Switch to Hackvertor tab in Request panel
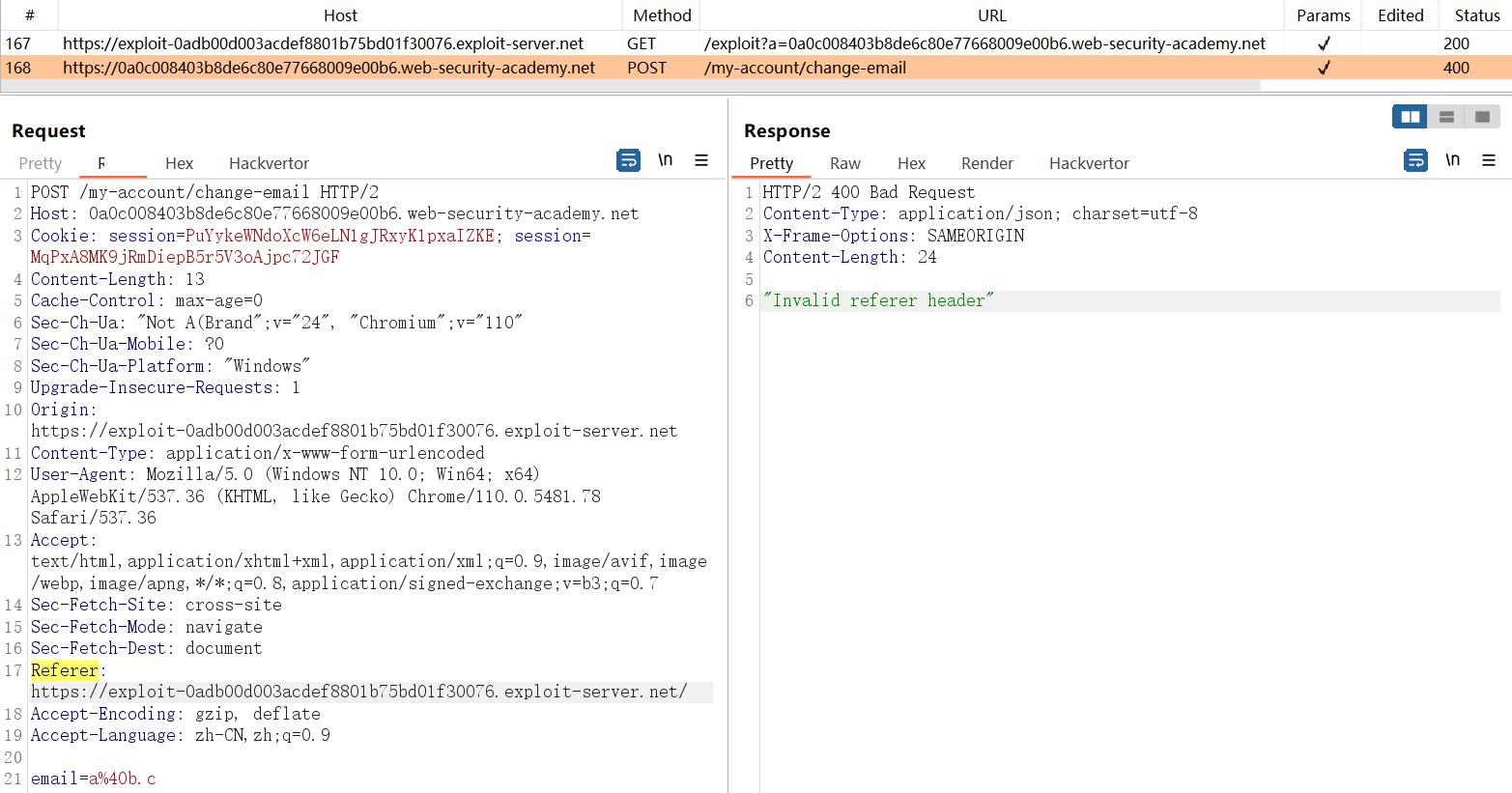Image resolution: width=1512 pixels, height=793 pixels. [x=269, y=163]
